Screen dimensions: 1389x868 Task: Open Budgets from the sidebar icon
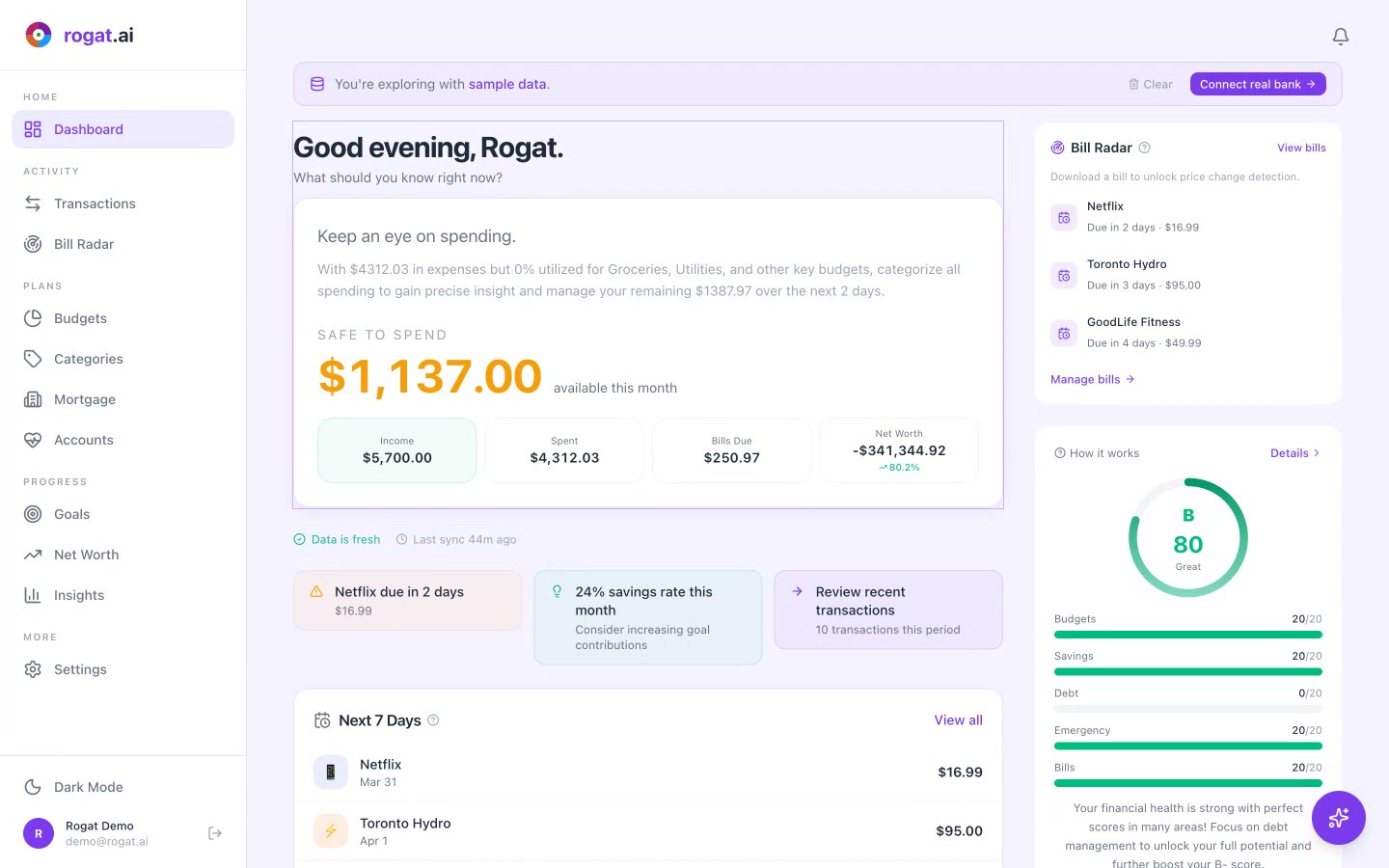[33, 318]
